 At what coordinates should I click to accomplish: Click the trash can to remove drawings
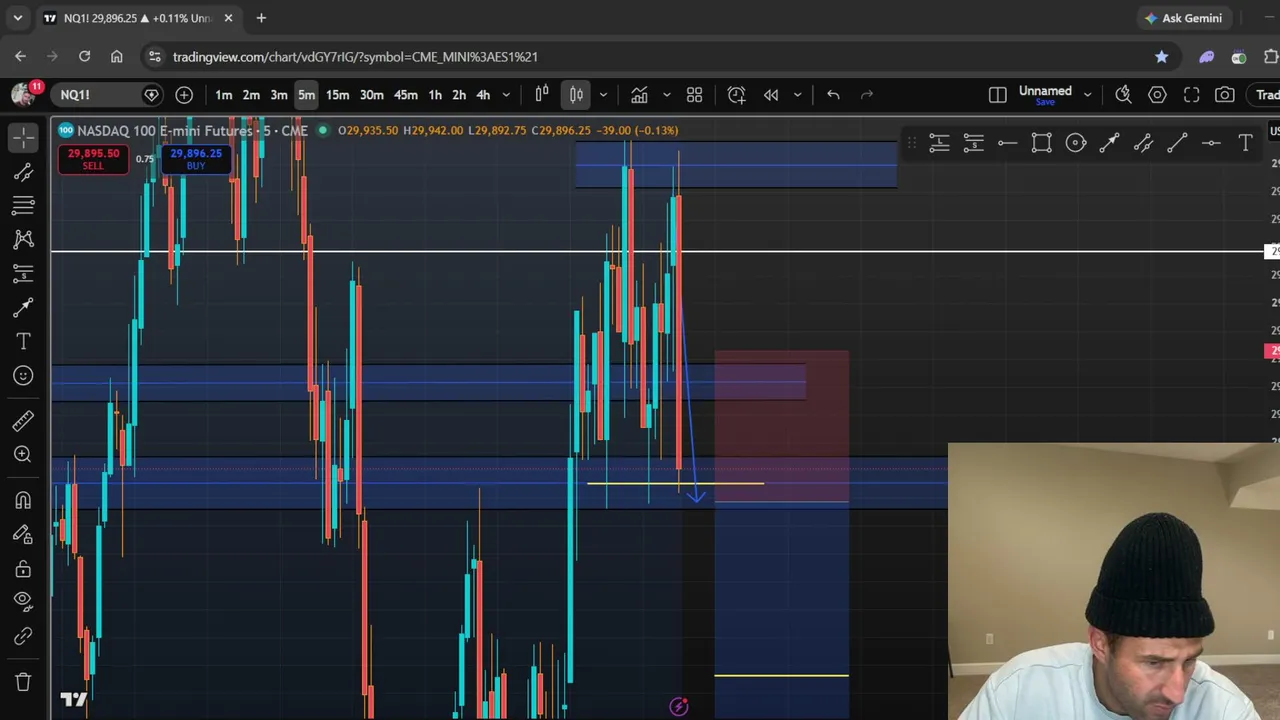coord(23,682)
